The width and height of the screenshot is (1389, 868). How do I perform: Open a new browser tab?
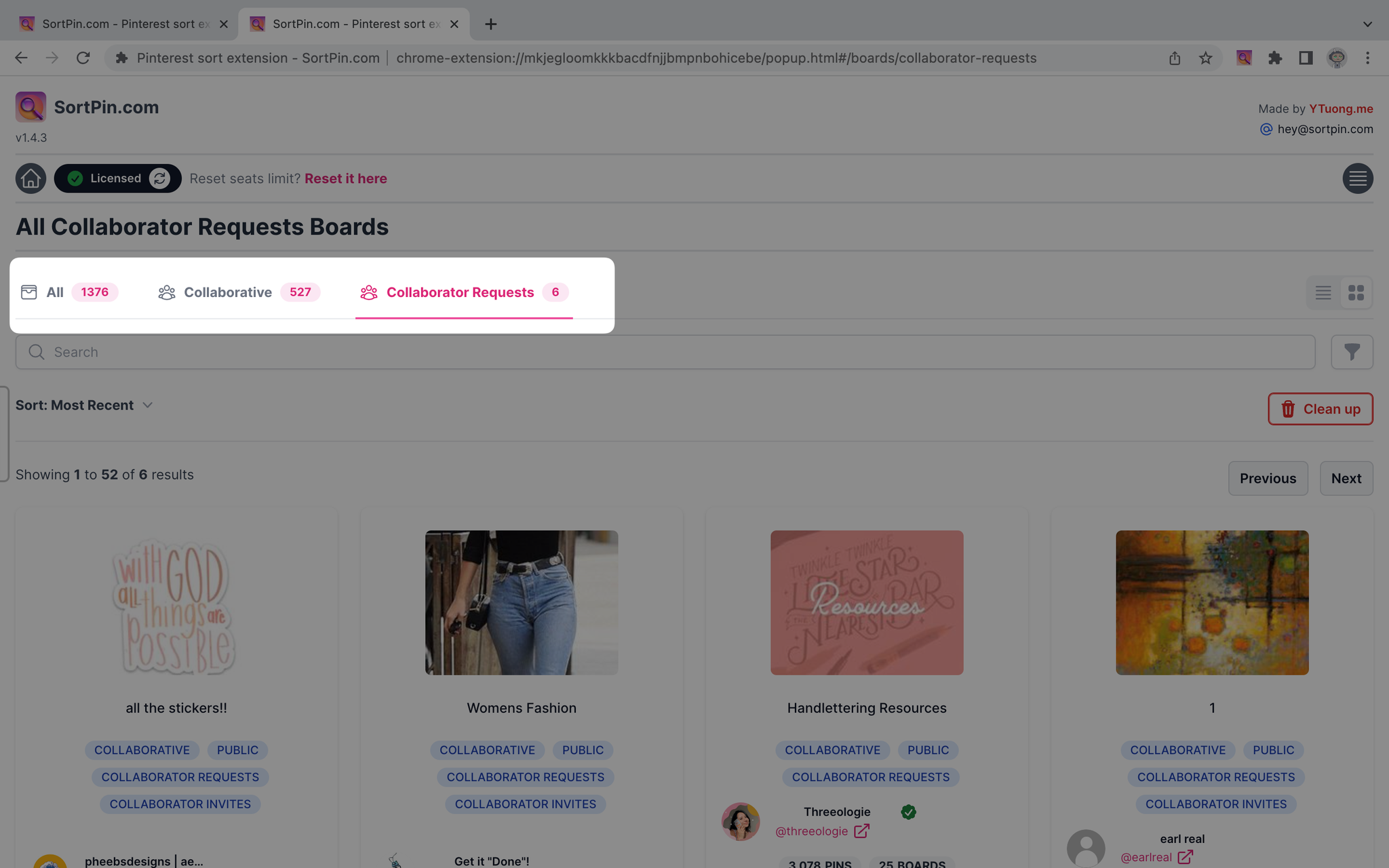tap(491, 24)
